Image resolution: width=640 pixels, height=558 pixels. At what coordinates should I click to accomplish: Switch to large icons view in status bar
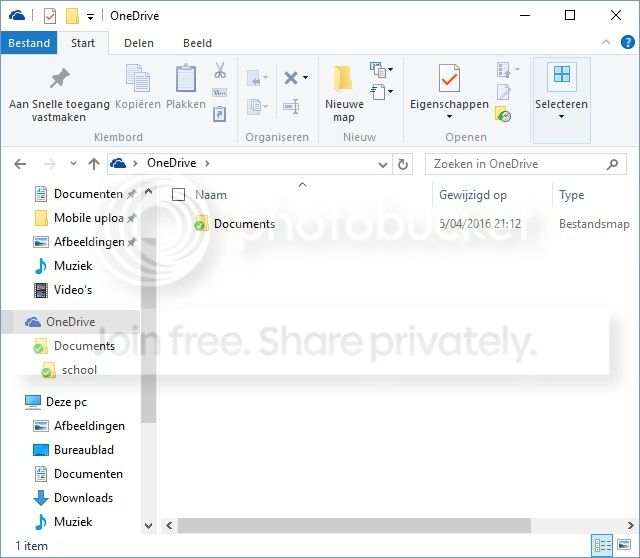coord(624,545)
